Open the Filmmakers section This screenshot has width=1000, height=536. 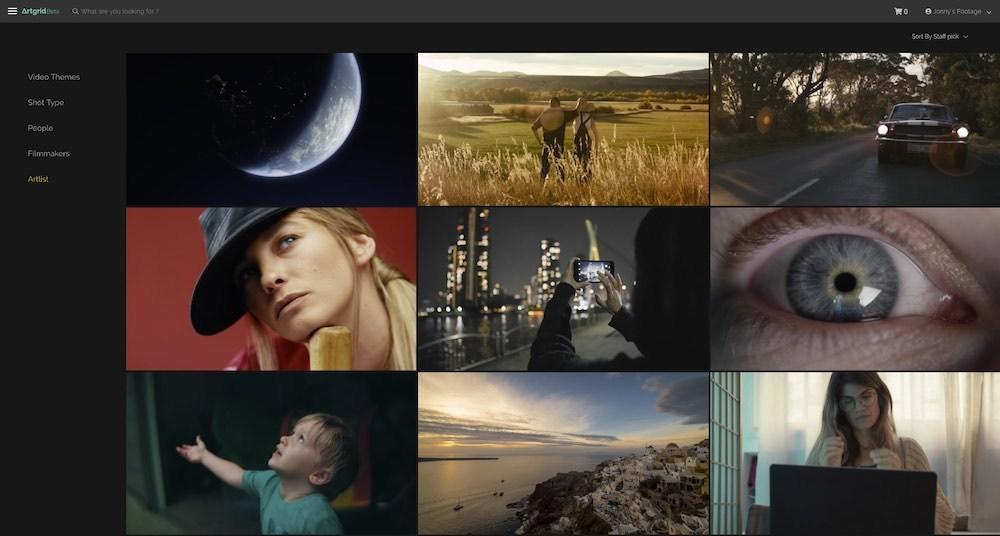48,154
